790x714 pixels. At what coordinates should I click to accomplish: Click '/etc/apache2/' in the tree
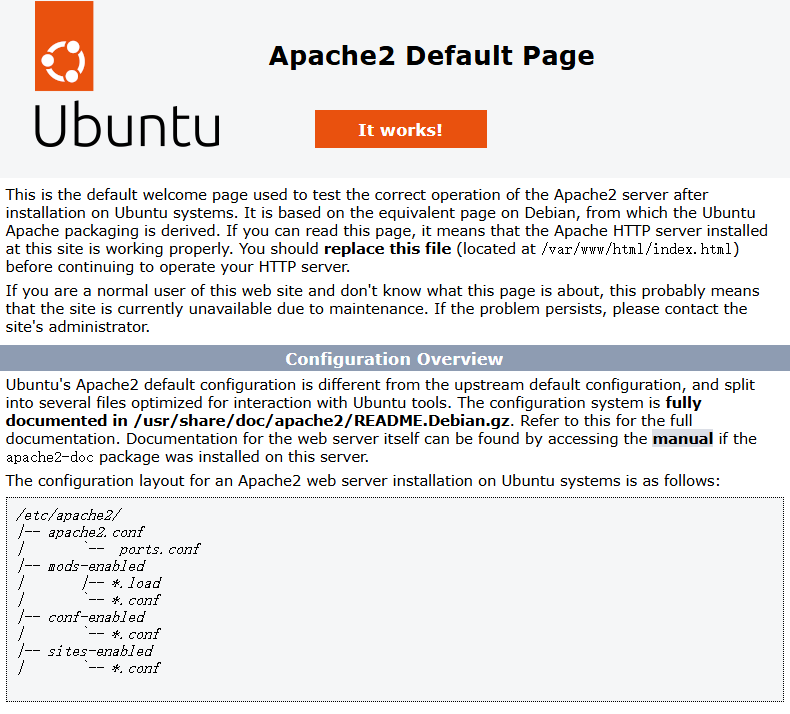[x=69, y=515]
